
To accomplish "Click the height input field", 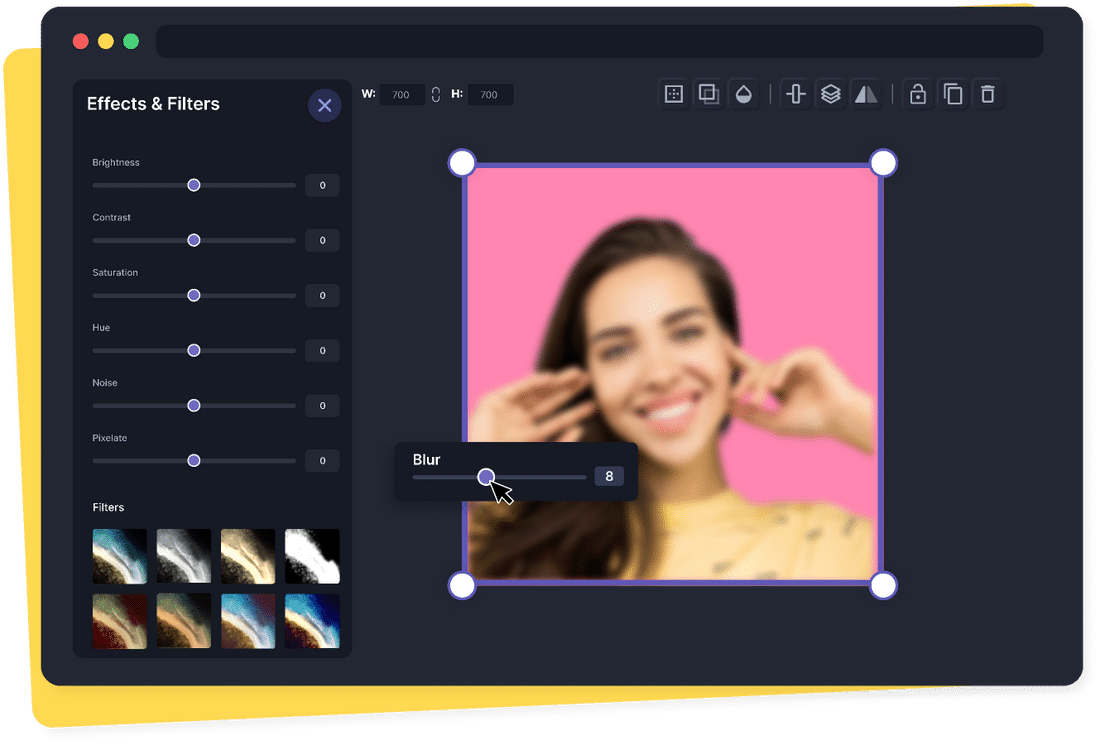I will 489,95.
